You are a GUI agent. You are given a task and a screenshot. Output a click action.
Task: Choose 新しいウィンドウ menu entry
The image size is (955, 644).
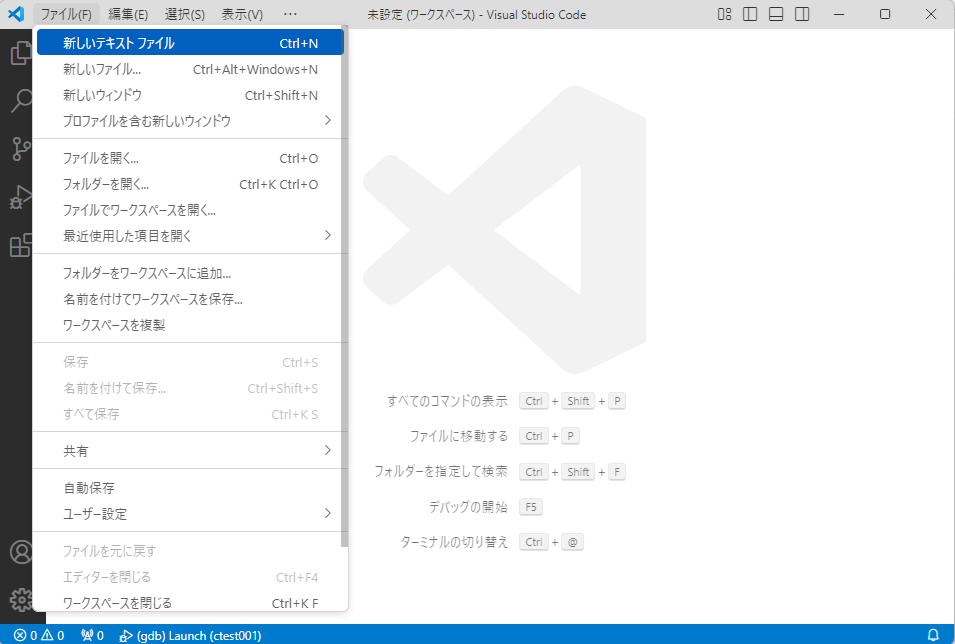point(190,95)
